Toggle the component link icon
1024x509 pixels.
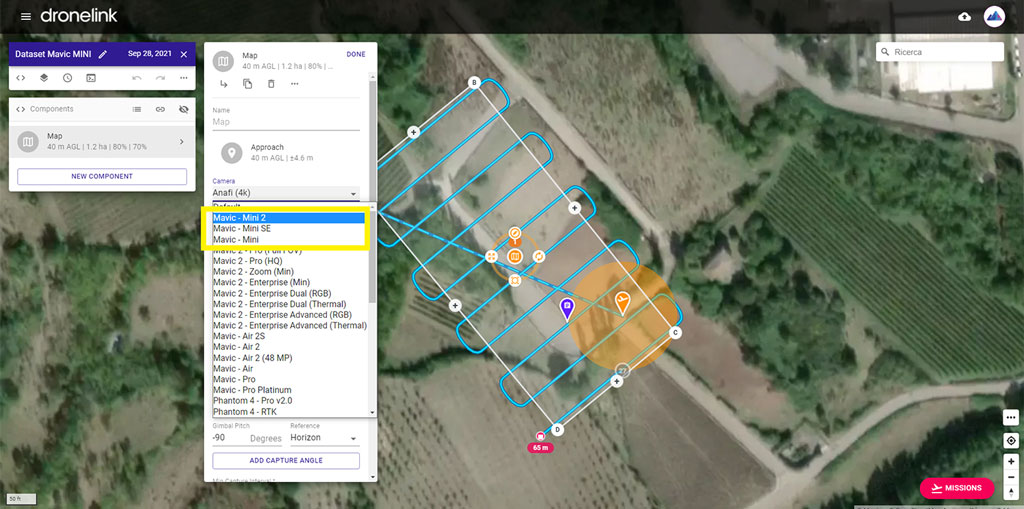[x=160, y=109]
